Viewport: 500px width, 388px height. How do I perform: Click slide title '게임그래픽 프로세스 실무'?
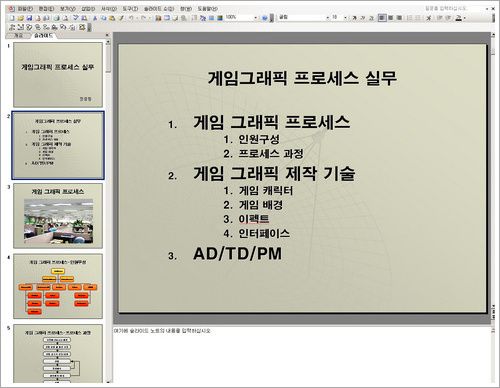[x=302, y=78]
